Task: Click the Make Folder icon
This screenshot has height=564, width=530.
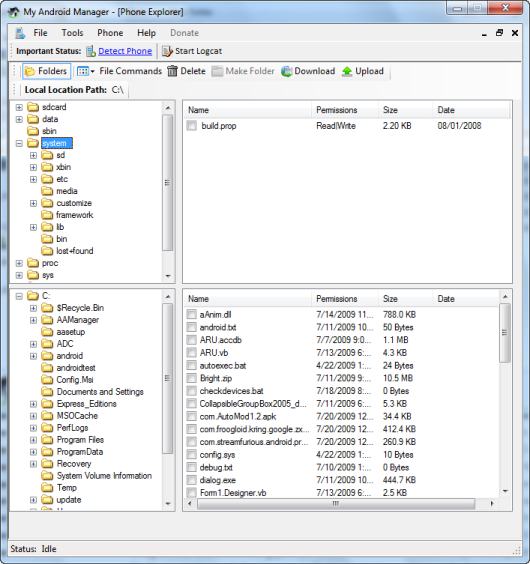Action: coord(217,71)
